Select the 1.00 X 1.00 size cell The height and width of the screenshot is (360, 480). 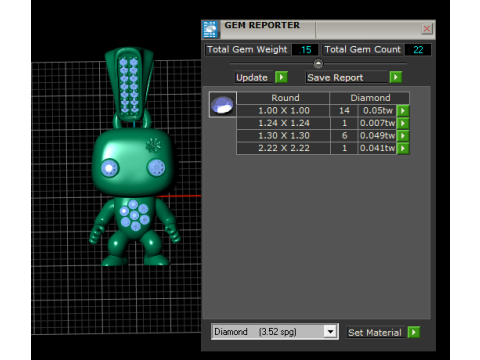pyautogui.click(x=283, y=111)
